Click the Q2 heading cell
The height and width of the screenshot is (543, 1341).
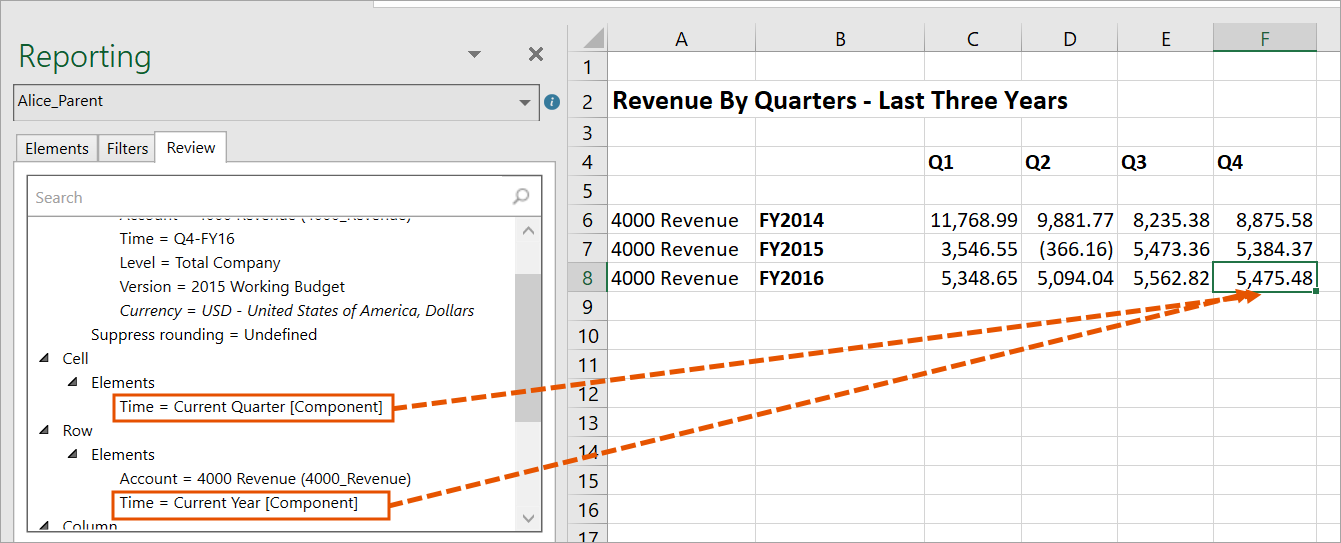tap(1069, 162)
